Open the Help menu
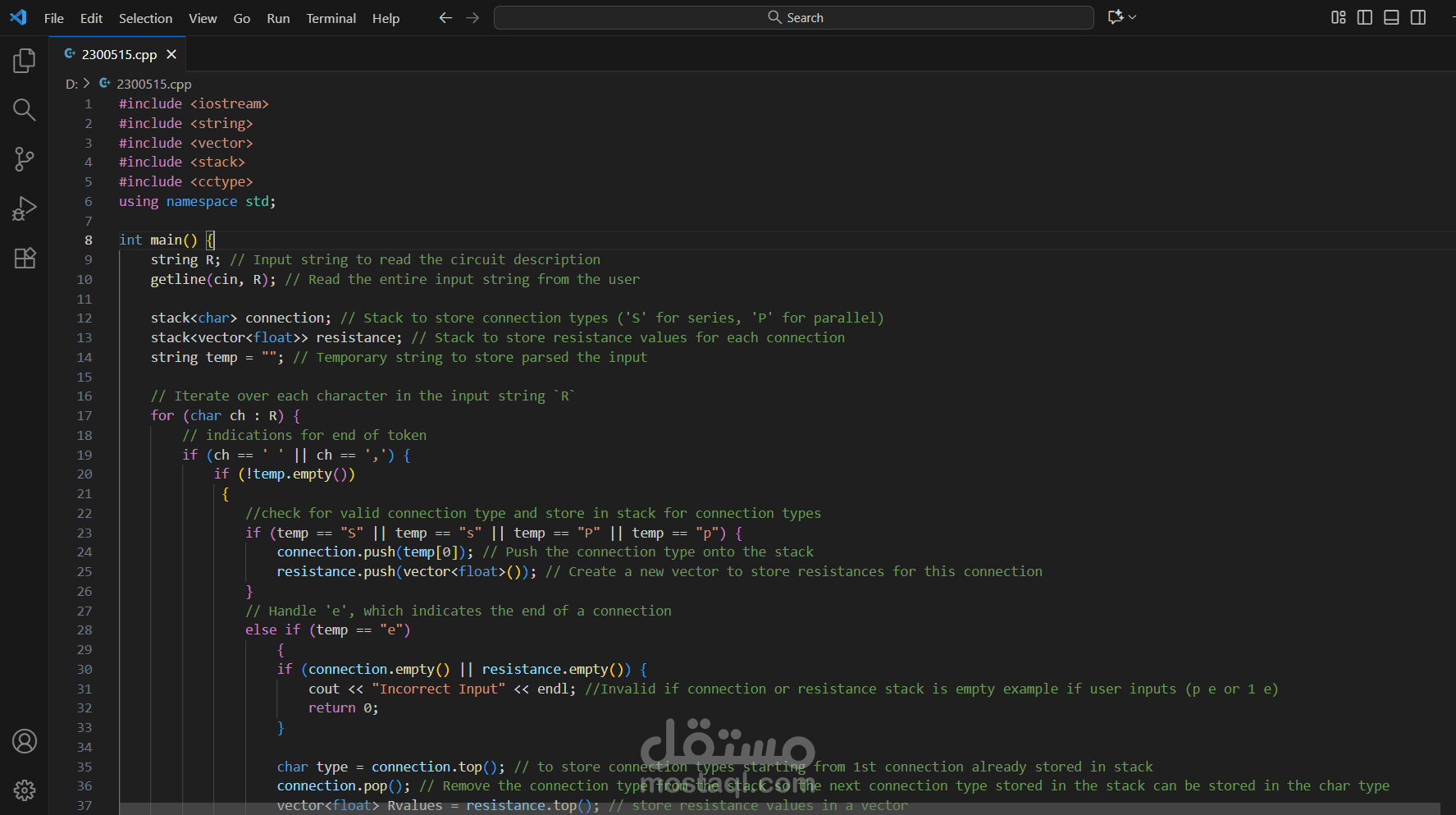 pyautogui.click(x=386, y=18)
